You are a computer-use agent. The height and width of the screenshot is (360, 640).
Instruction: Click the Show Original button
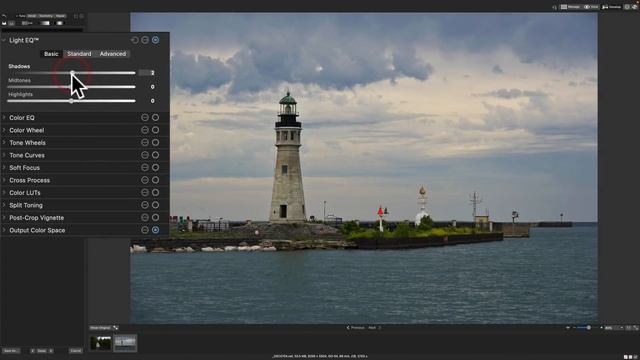[x=100, y=328]
